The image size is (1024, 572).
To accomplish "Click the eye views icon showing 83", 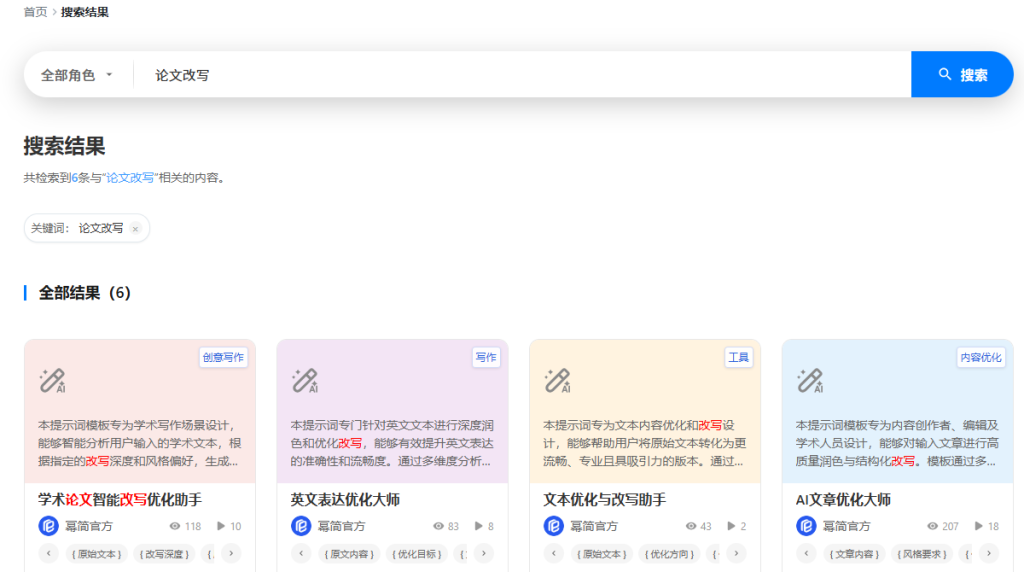I will coord(438,526).
